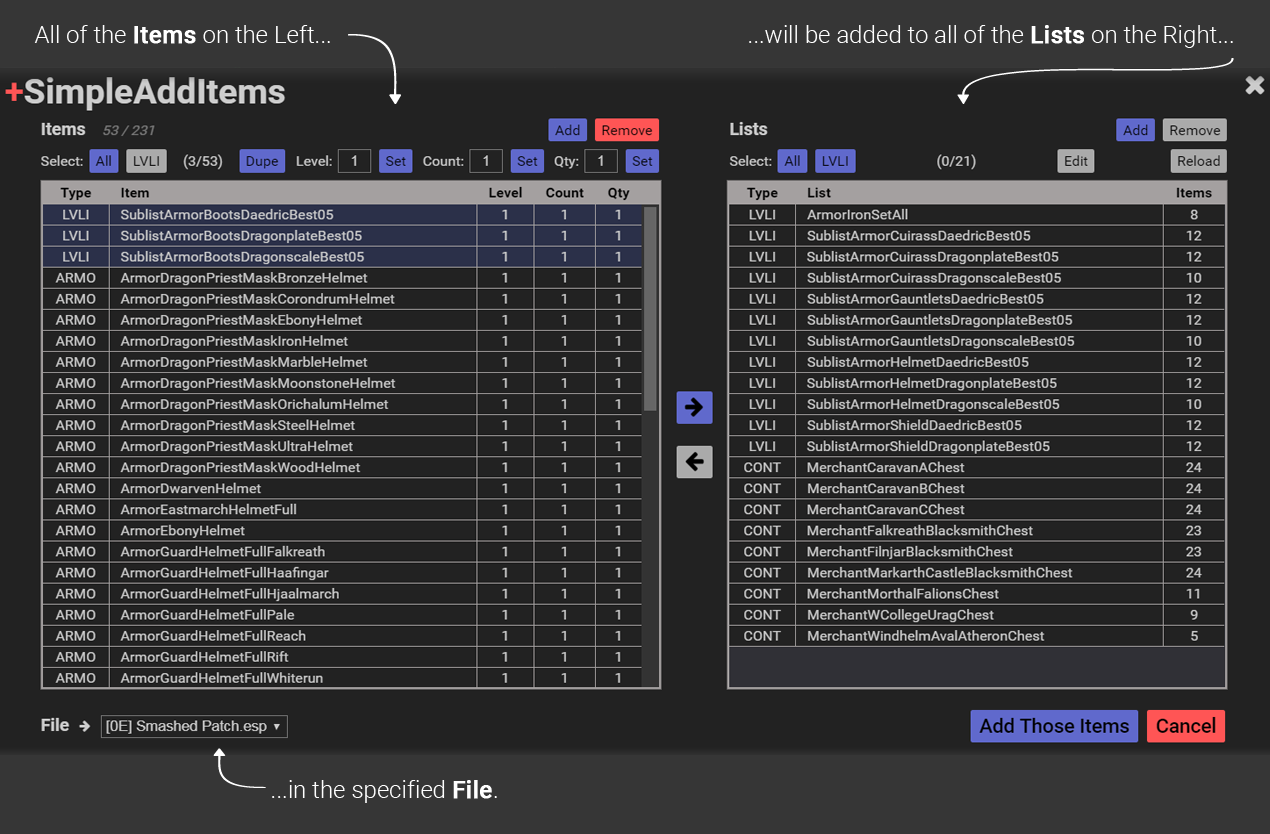
Task: Click the Reload button for Lists
Action: (1198, 161)
